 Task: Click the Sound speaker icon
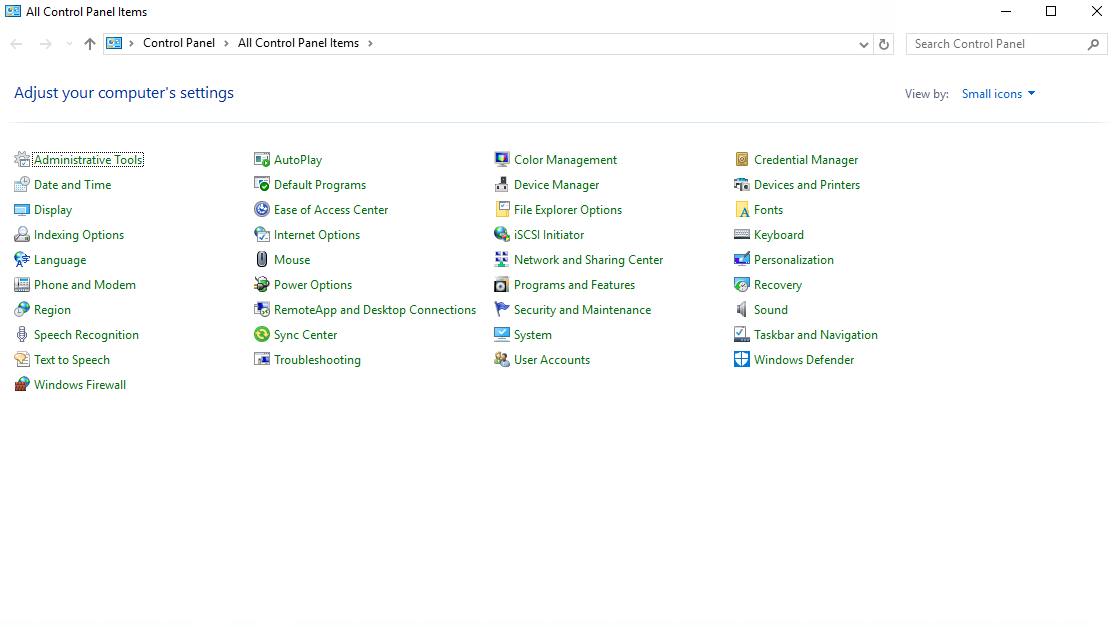point(742,310)
